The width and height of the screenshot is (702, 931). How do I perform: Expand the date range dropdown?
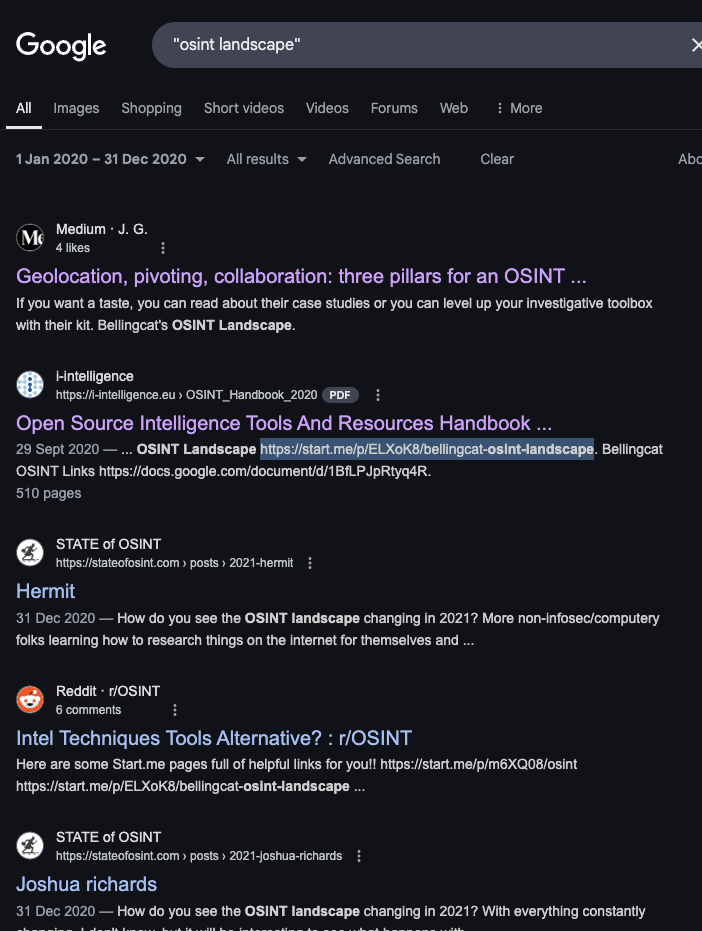coord(110,159)
